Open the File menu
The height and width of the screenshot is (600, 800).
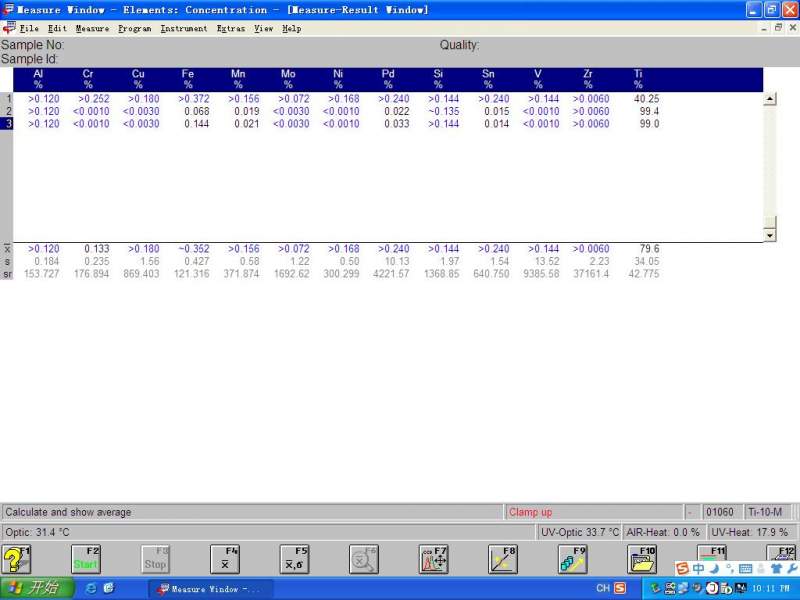[x=29, y=29]
